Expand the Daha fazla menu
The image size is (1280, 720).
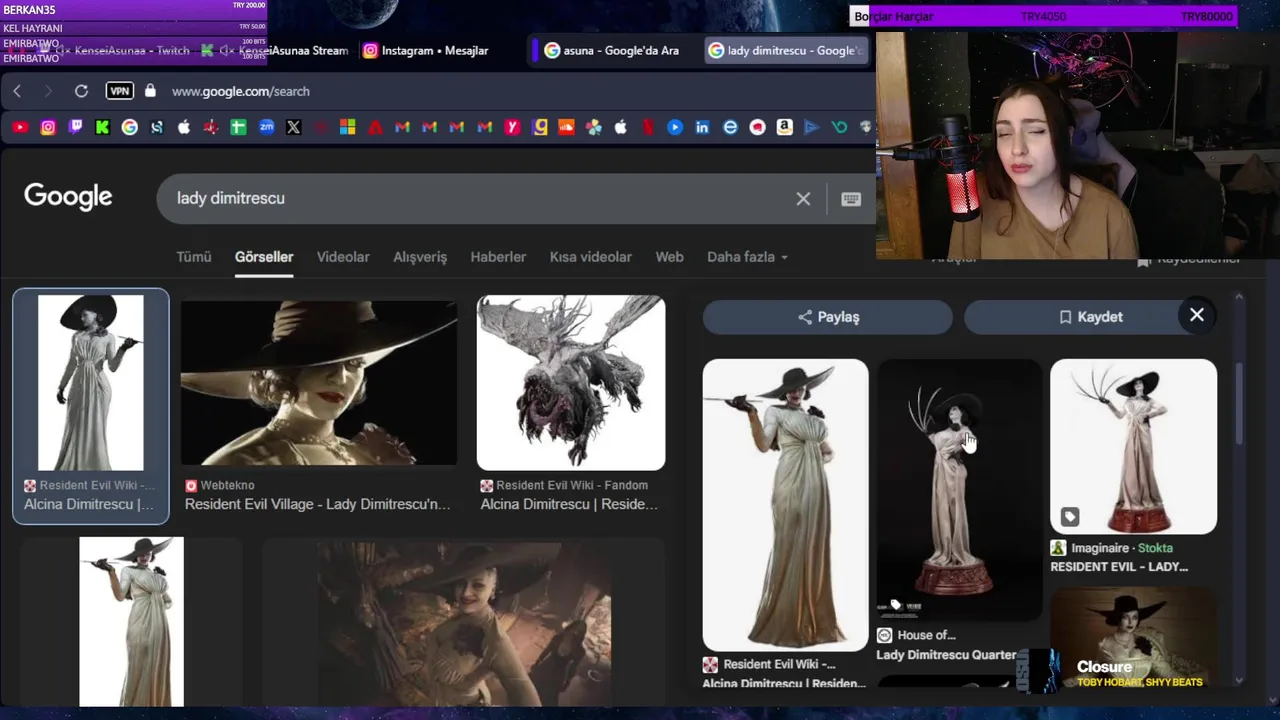point(747,257)
